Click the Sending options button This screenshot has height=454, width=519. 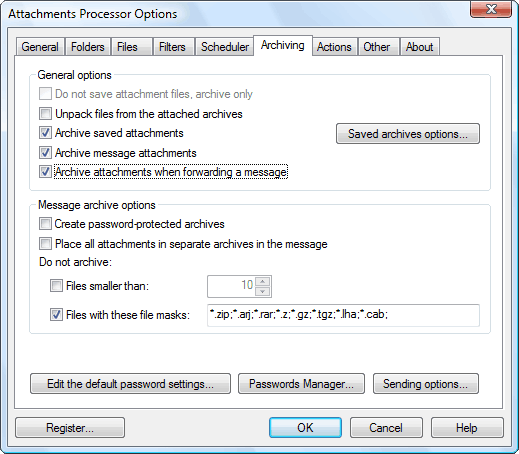pos(426,384)
